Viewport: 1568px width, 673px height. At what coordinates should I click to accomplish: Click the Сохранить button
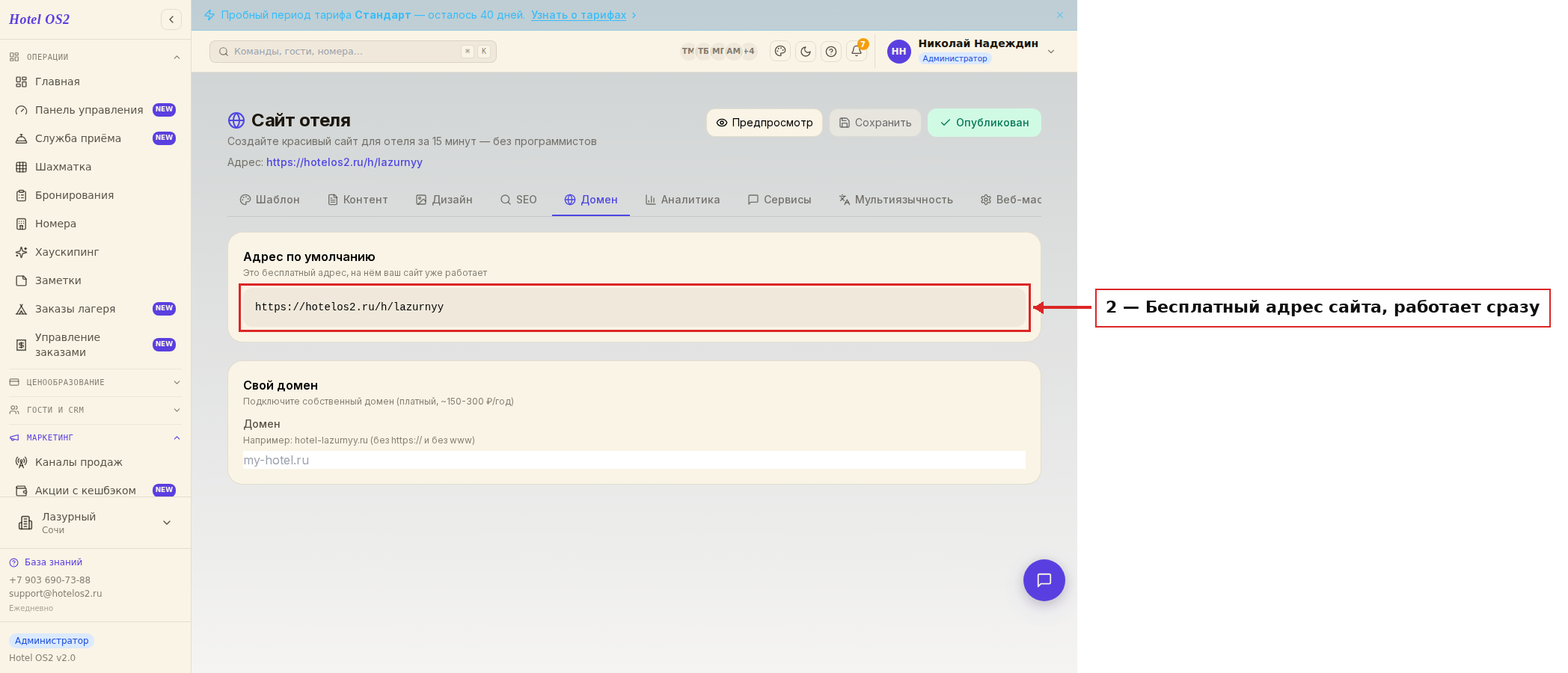click(x=875, y=123)
